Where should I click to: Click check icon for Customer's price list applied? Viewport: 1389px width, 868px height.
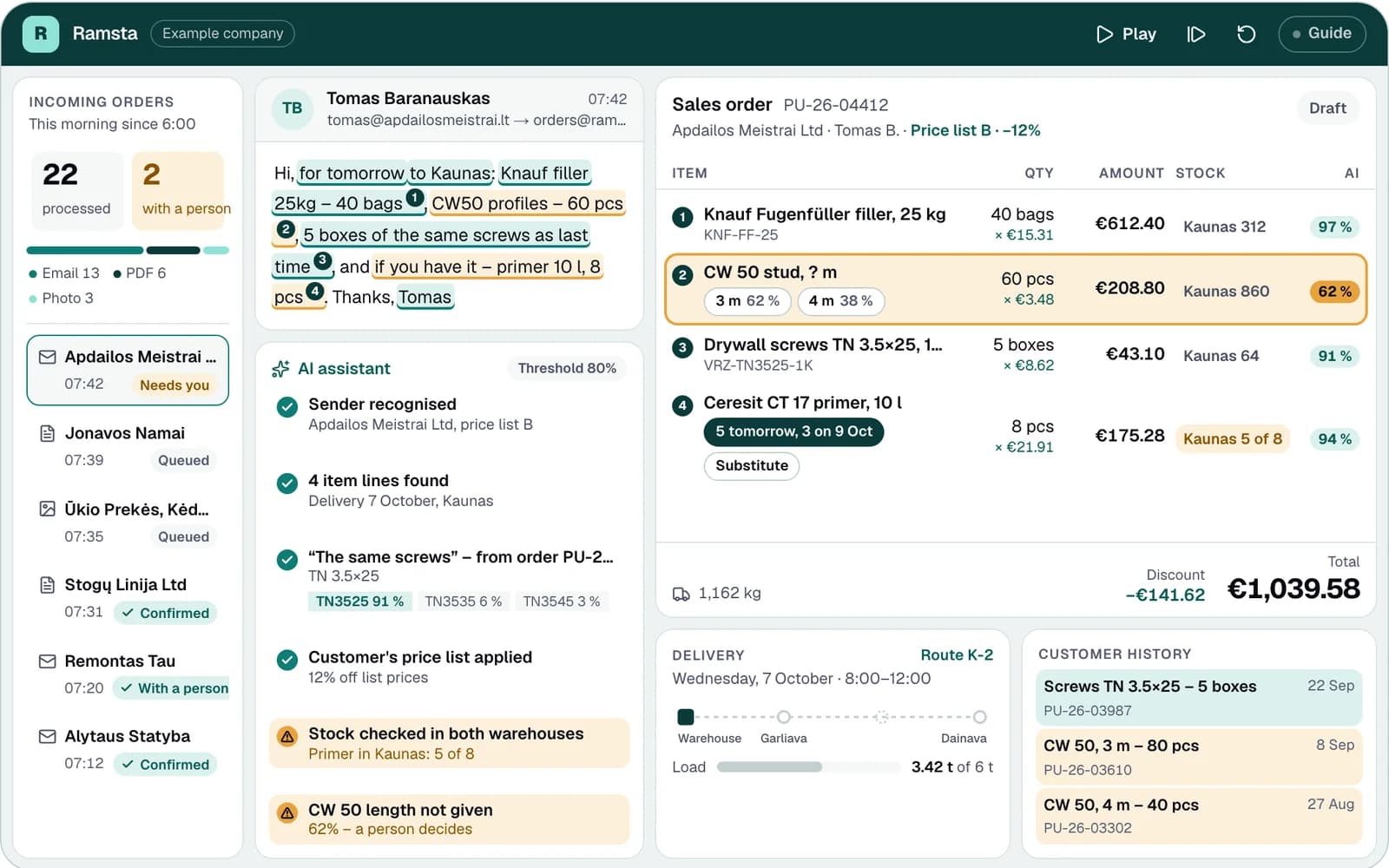286,660
